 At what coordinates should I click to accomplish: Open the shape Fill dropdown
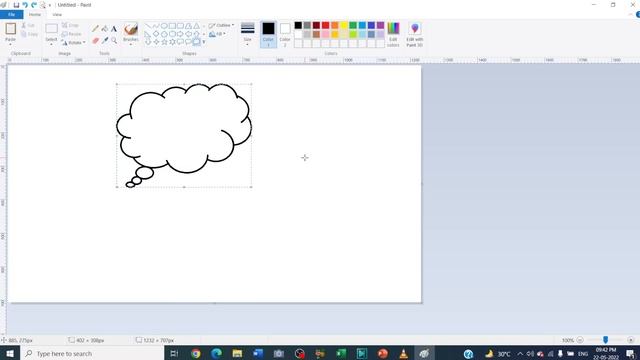click(x=218, y=34)
